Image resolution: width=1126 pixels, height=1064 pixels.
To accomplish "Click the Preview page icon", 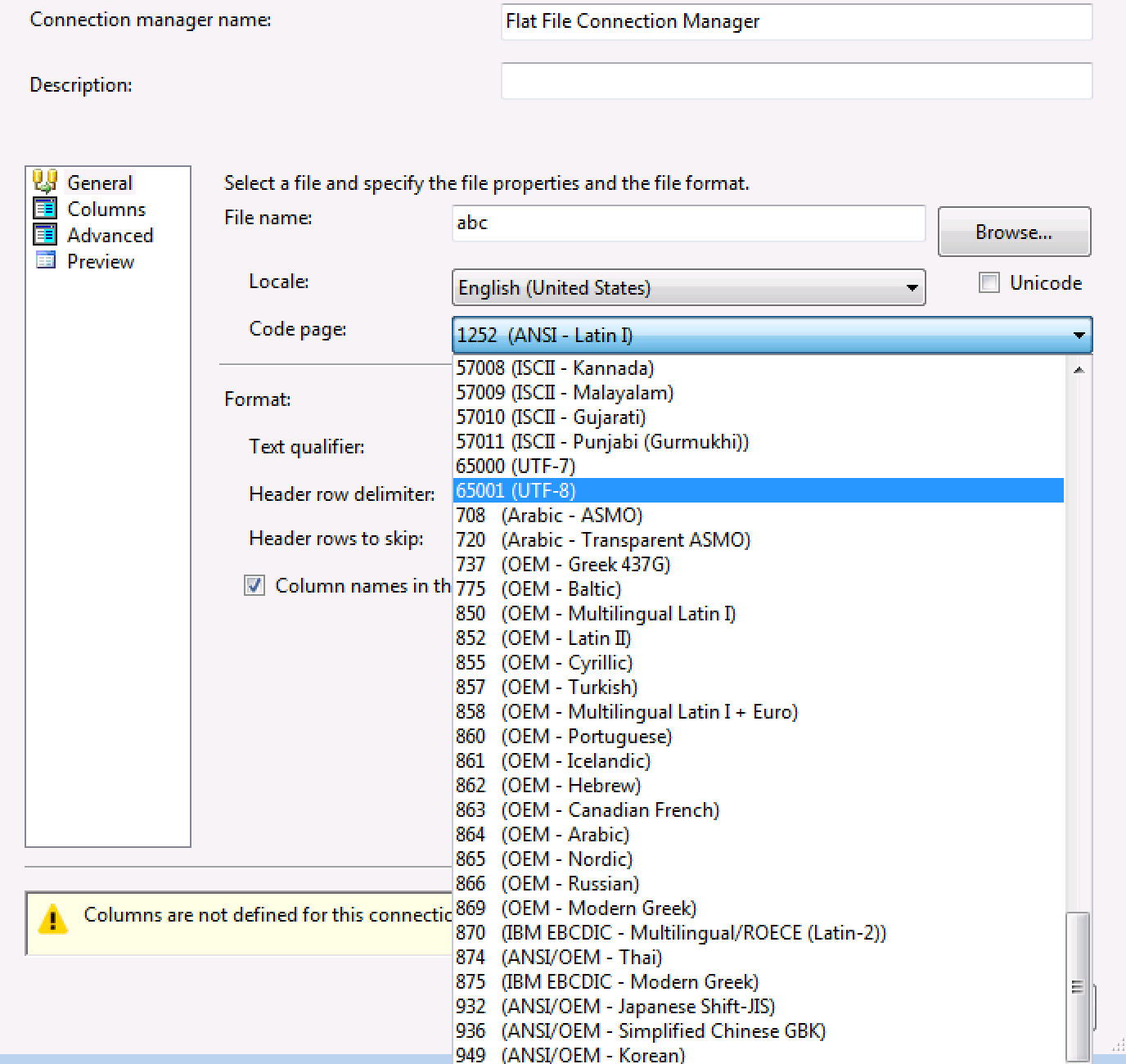I will tap(46, 261).
